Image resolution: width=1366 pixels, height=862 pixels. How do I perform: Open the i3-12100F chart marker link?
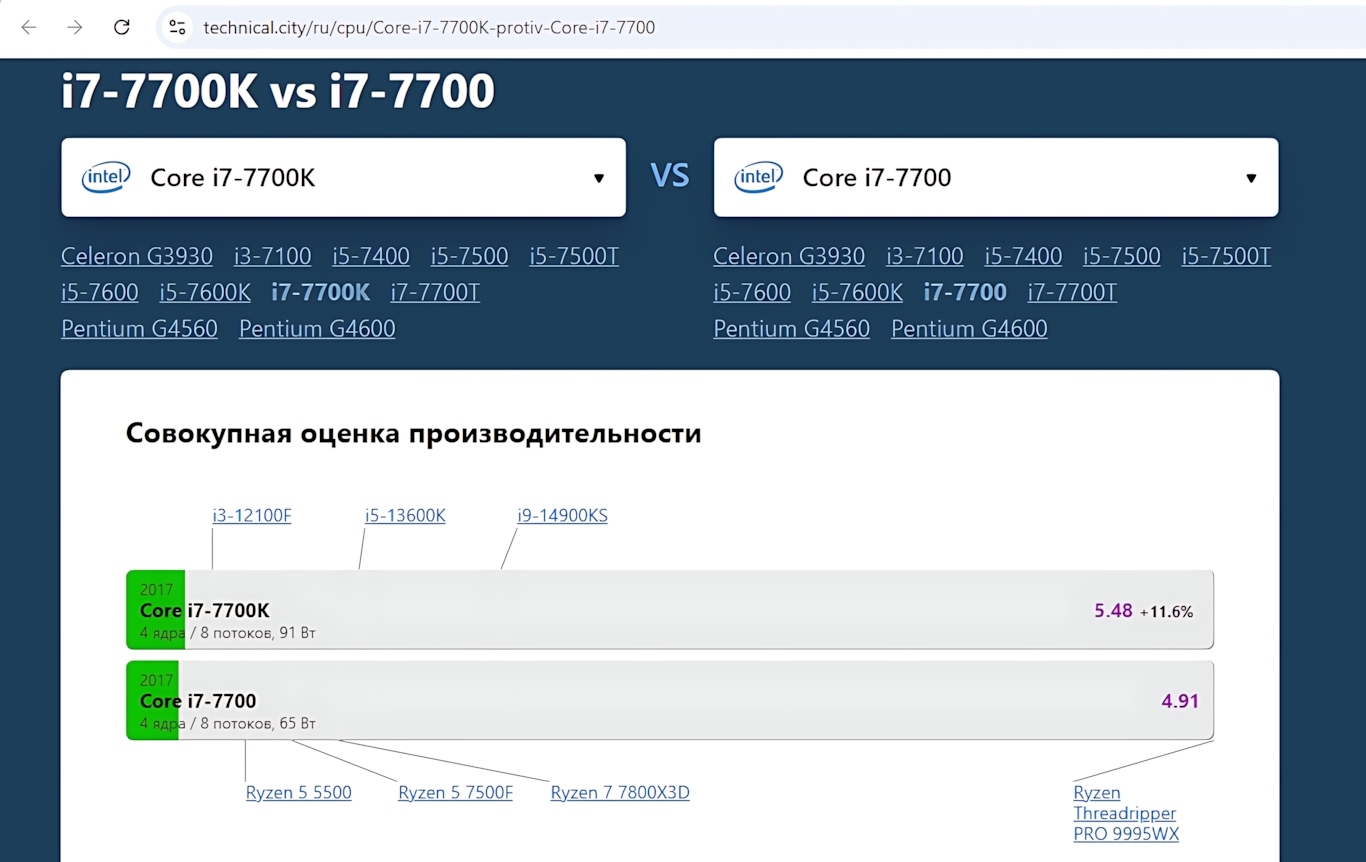pos(252,516)
